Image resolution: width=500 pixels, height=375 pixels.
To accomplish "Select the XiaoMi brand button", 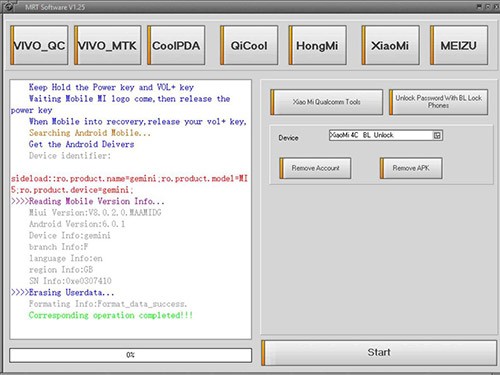I will coord(390,45).
